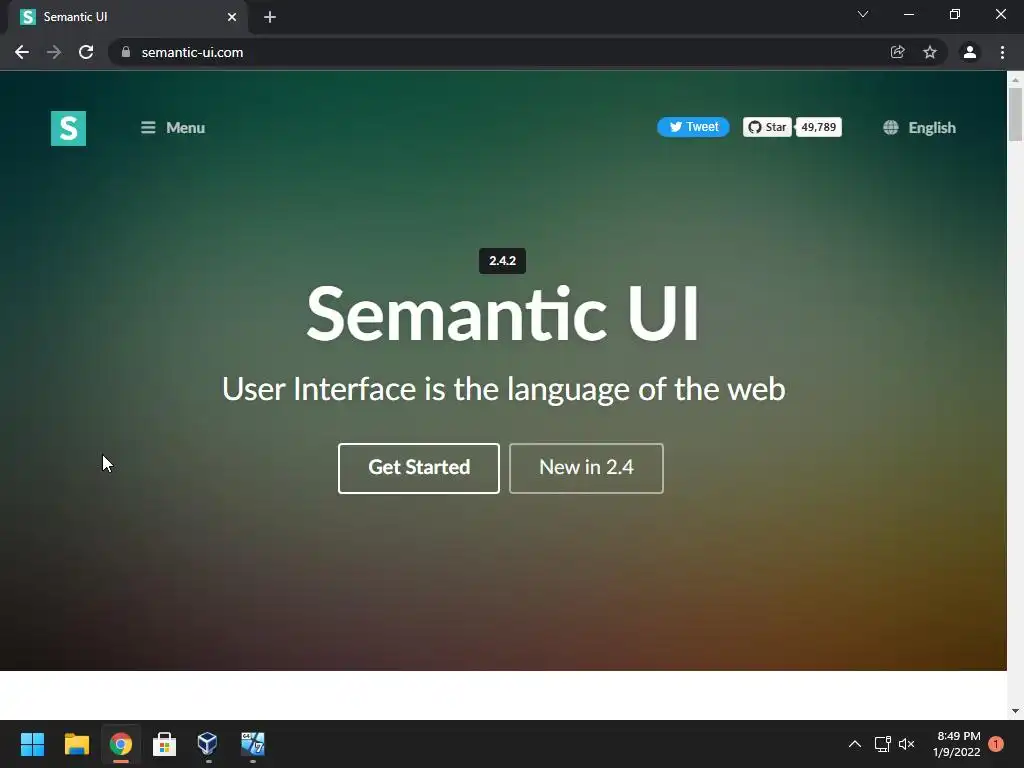Open network status tray icon
This screenshot has height=768, width=1024.
tap(882, 744)
